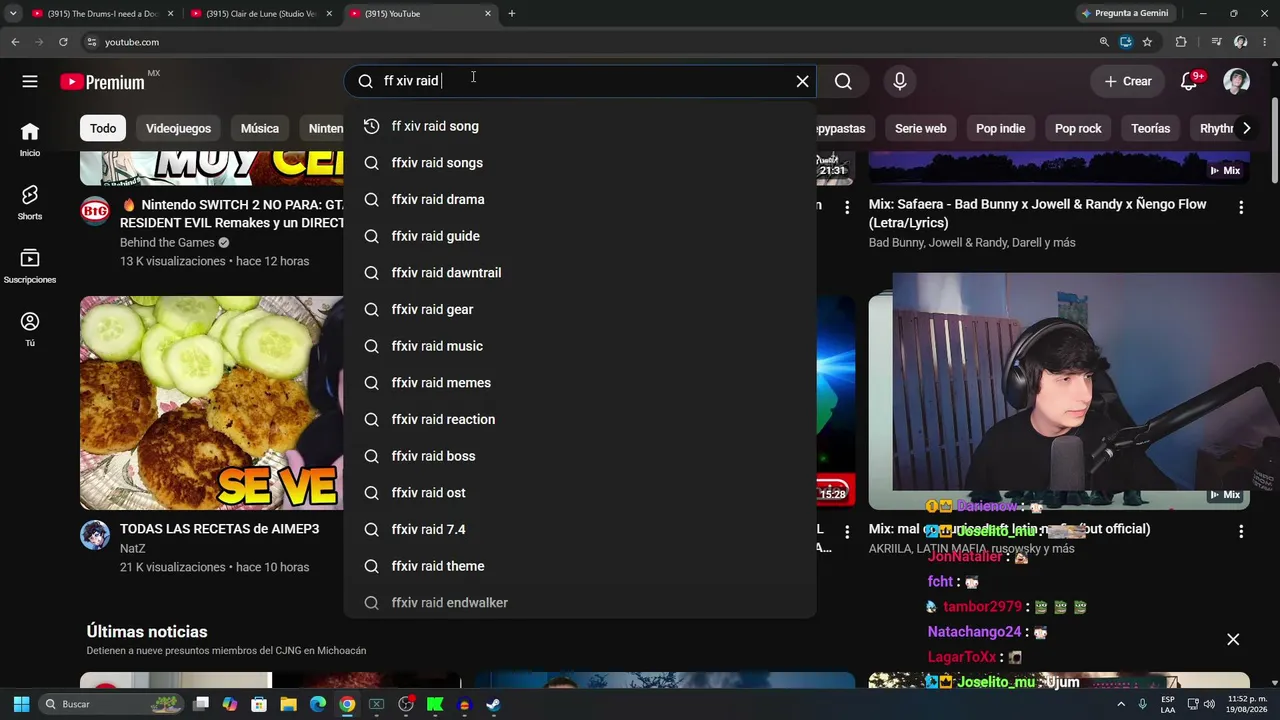Open Suscripciones from the sidebar
1280x720 pixels.
30,266
